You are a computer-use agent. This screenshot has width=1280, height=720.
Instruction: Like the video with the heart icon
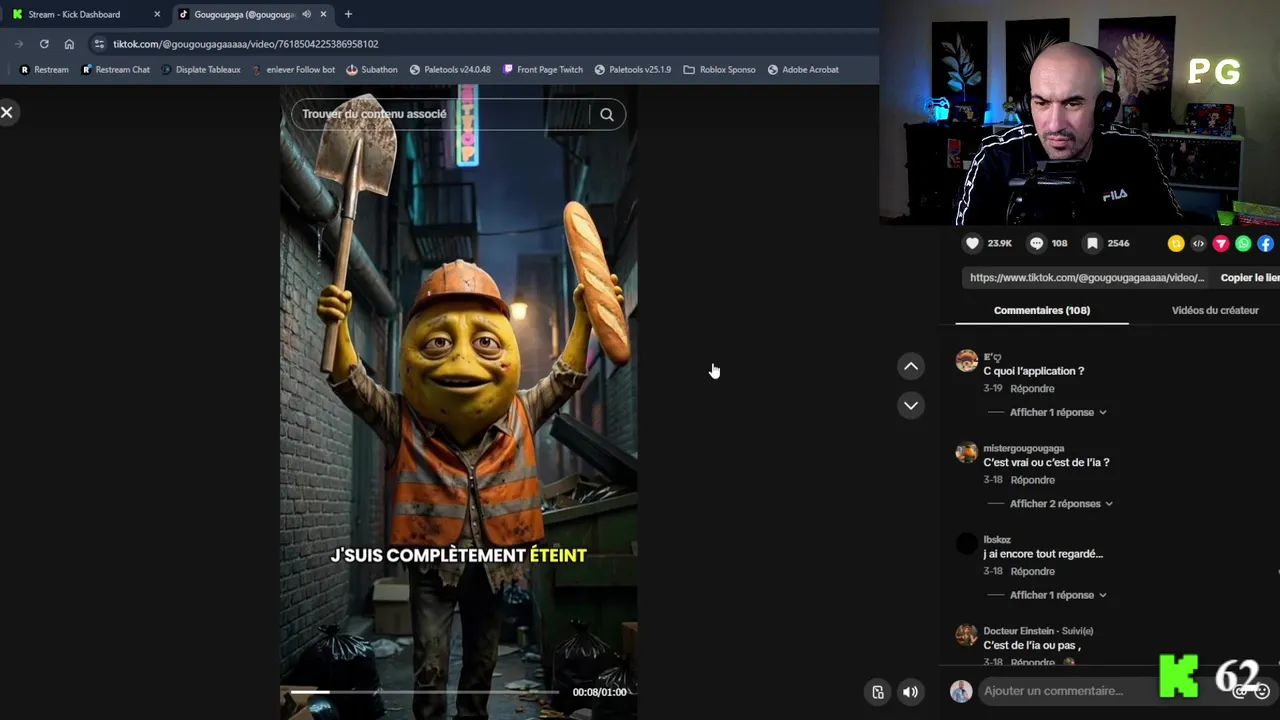pos(972,243)
